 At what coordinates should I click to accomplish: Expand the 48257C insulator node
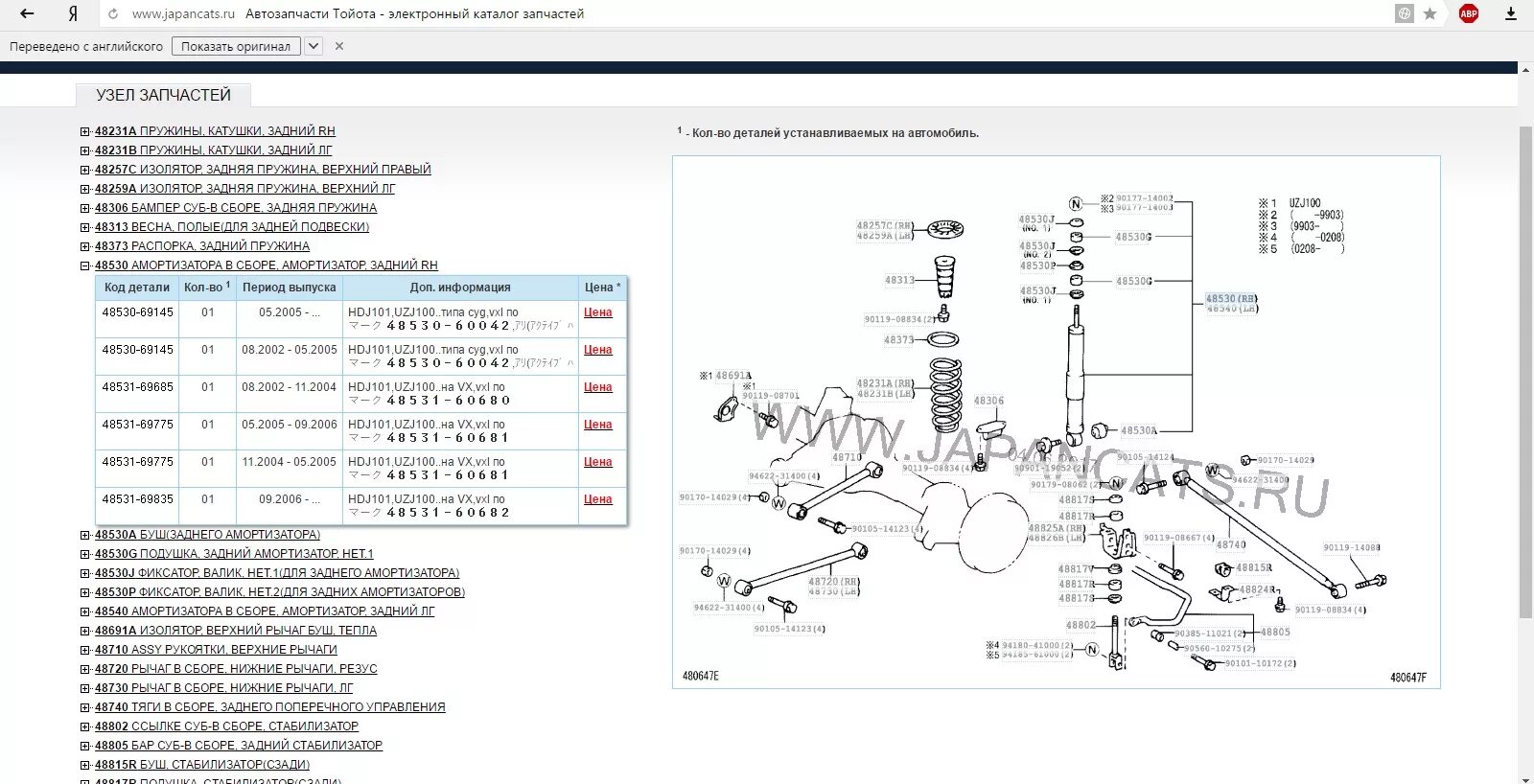85,170
